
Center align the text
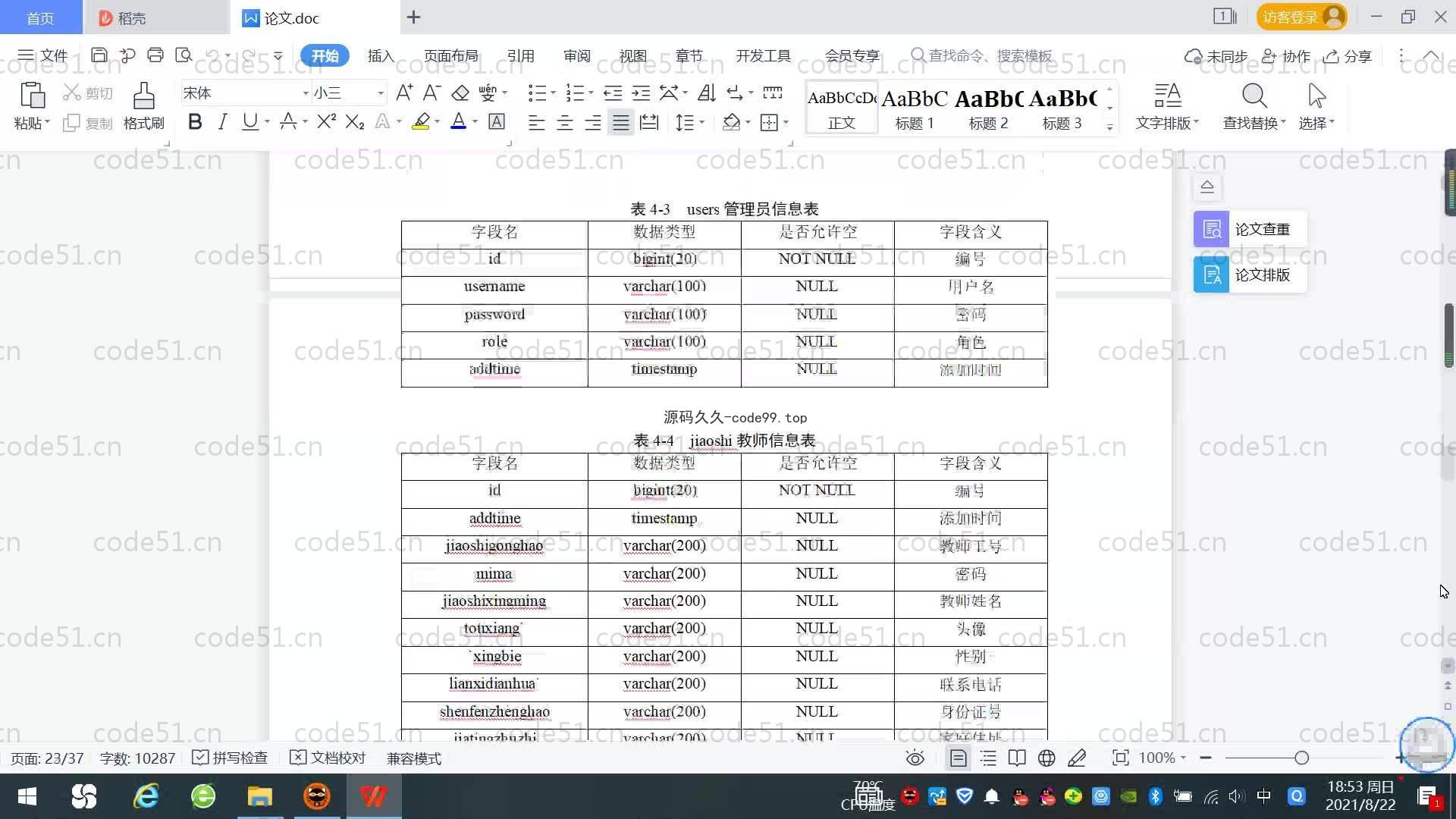pyautogui.click(x=565, y=122)
